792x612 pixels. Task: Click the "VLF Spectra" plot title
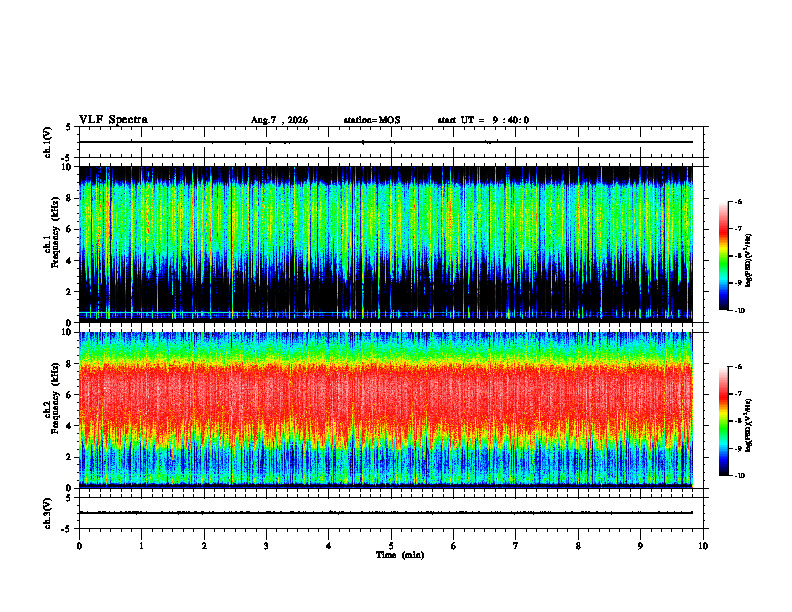pyautogui.click(x=113, y=120)
